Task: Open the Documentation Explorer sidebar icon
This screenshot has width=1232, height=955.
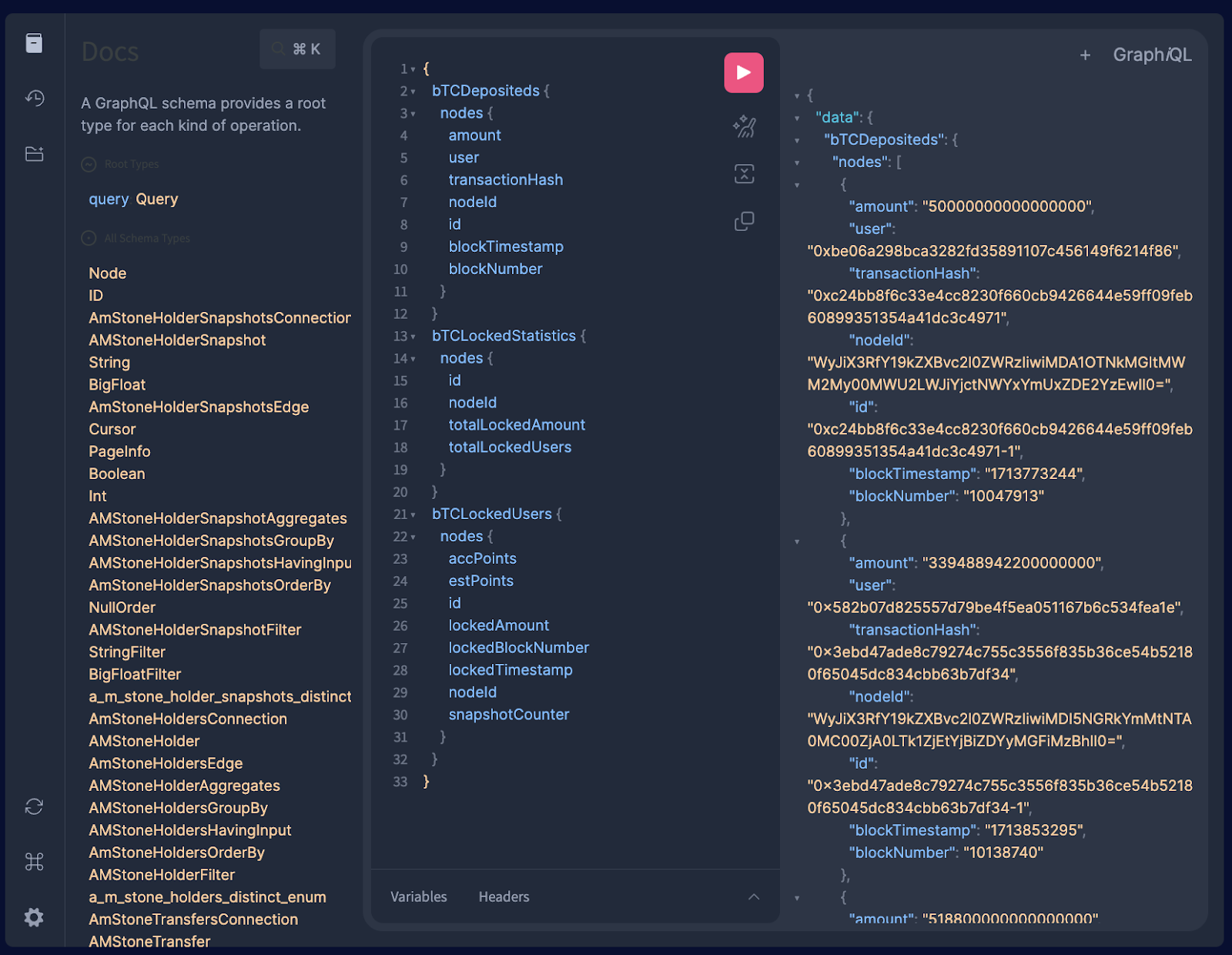Action: [x=34, y=43]
